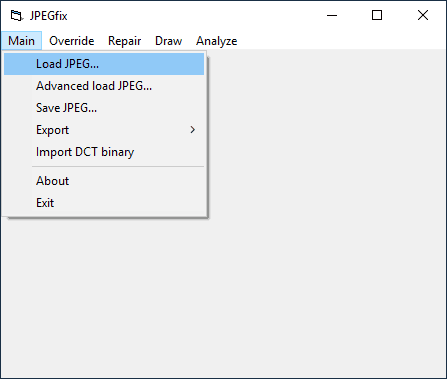Select Import DCT binary option

(x=104, y=152)
